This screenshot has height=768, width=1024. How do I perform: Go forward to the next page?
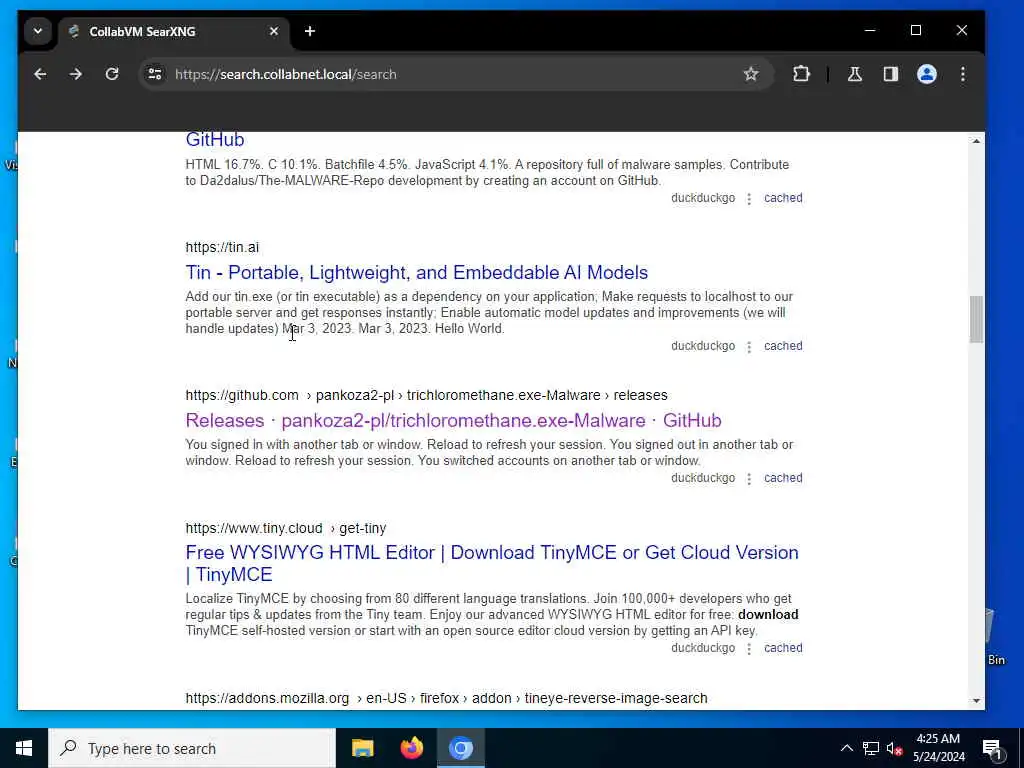(x=76, y=74)
